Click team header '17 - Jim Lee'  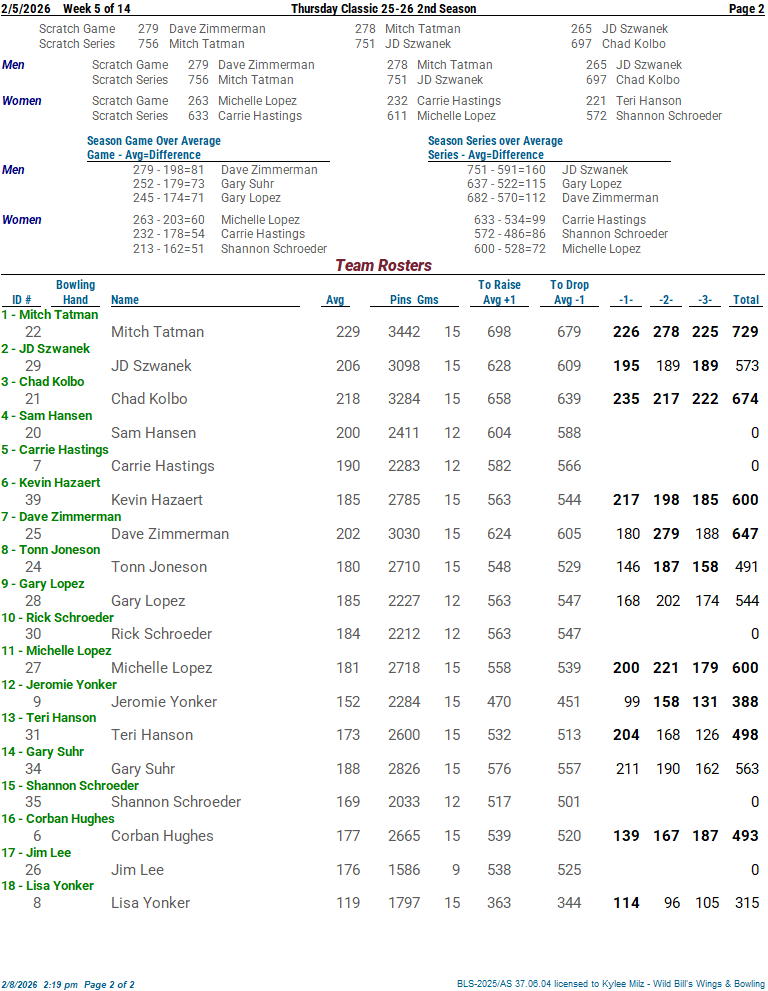coord(36,853)
